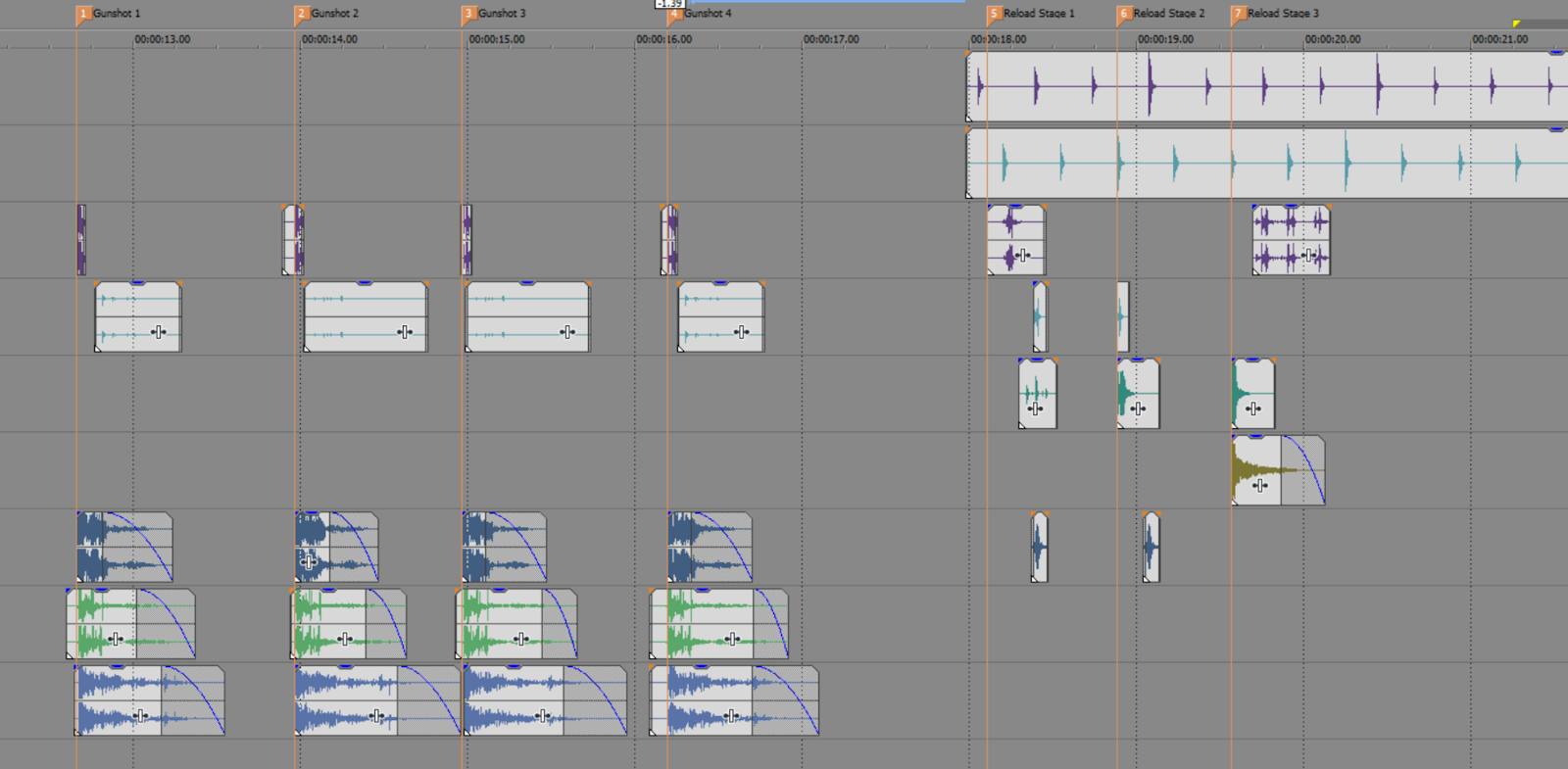
Task: Click the 00:00:13.00 ruler timecode
Action: [x=163, y=39]
